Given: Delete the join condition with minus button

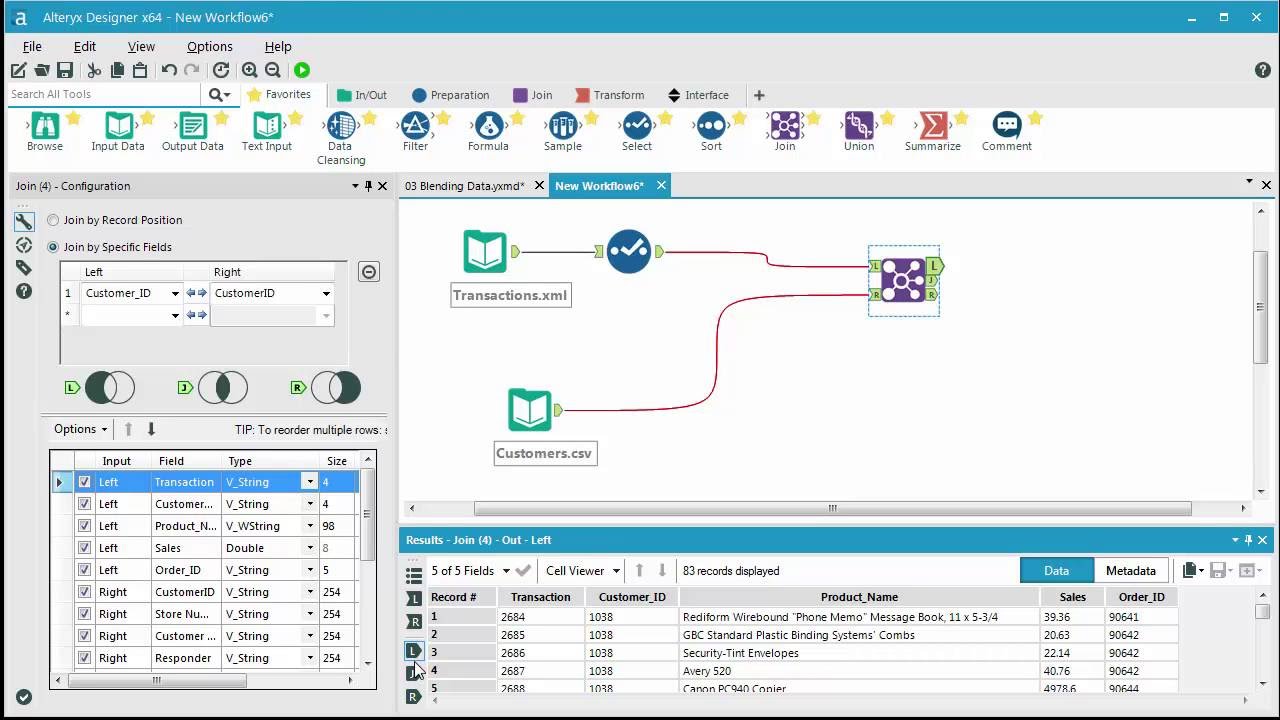Looking at the screenshot, I should [369, 272].
